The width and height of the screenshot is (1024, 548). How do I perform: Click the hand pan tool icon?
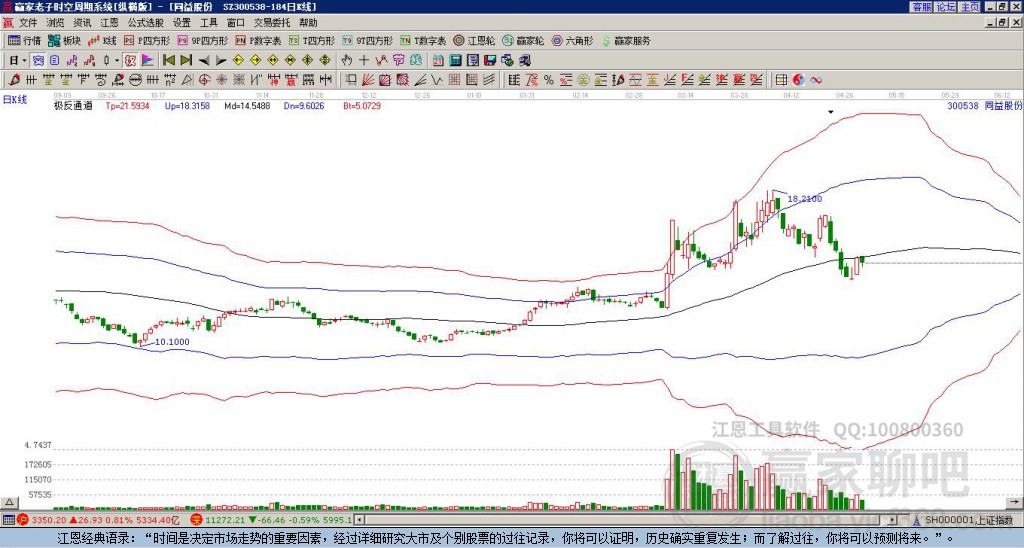346,61
